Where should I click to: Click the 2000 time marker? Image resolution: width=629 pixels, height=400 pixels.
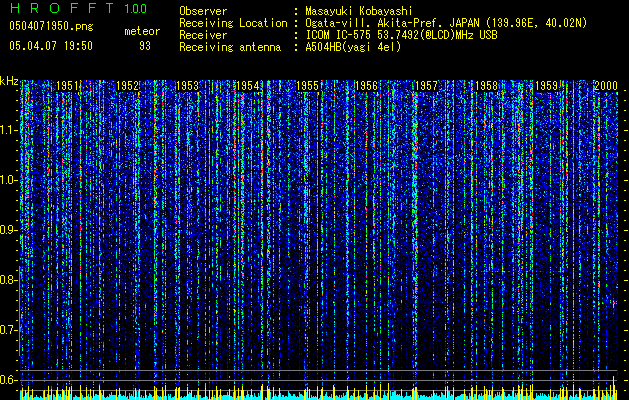coord(606,86)
